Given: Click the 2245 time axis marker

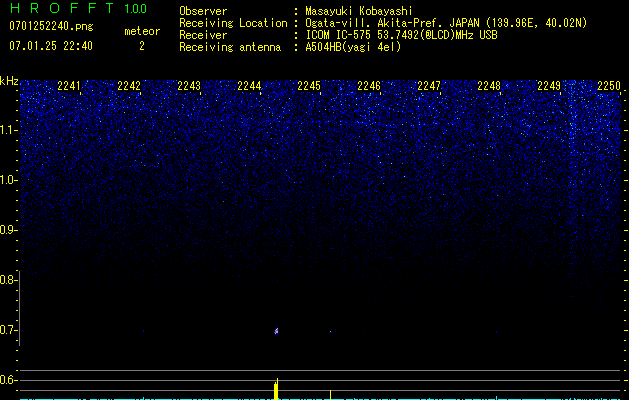Looking at the screenshot, I should [309, 86].
